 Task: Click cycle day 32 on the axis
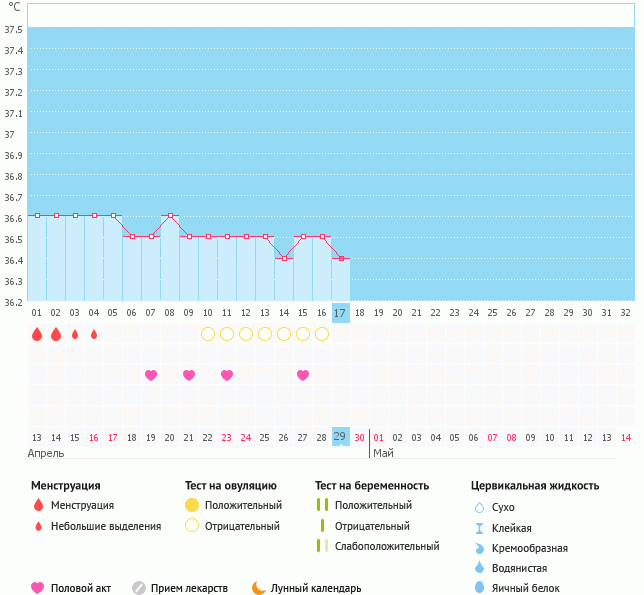(626, 313)
